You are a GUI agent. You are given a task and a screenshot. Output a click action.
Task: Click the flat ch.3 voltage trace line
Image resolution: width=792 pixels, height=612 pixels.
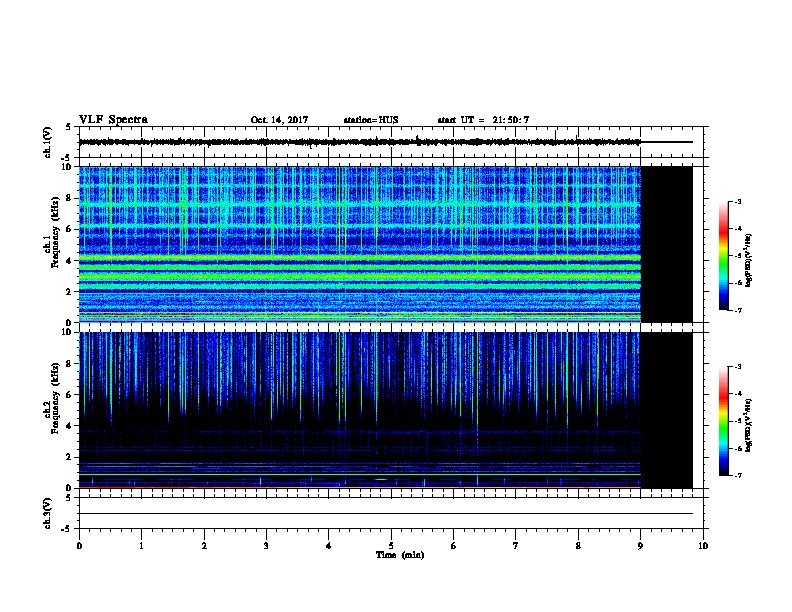coord(386,514)
